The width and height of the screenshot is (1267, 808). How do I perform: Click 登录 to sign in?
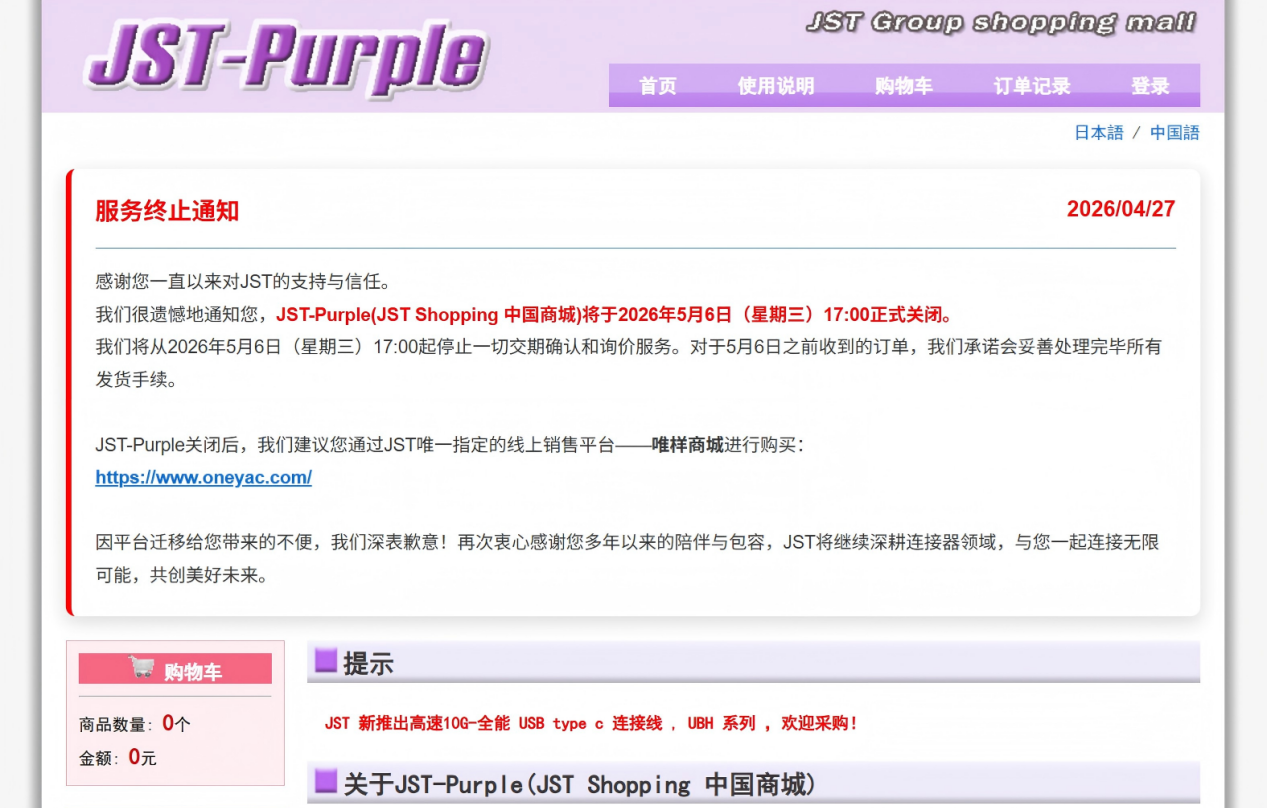(1147, 86)
